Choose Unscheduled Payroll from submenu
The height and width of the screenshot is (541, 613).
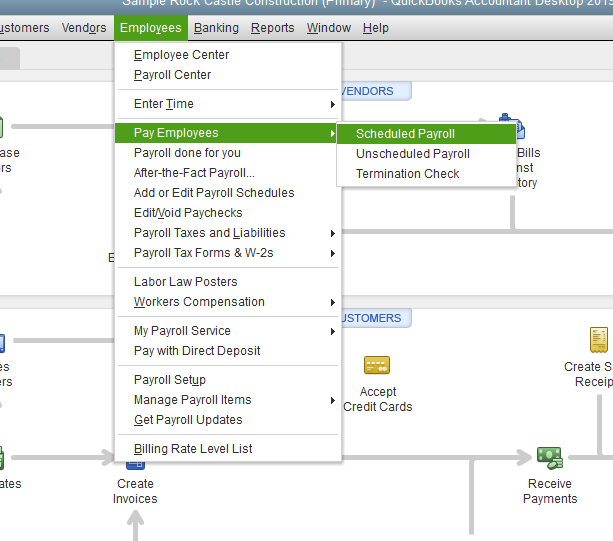tap(426, 154)
